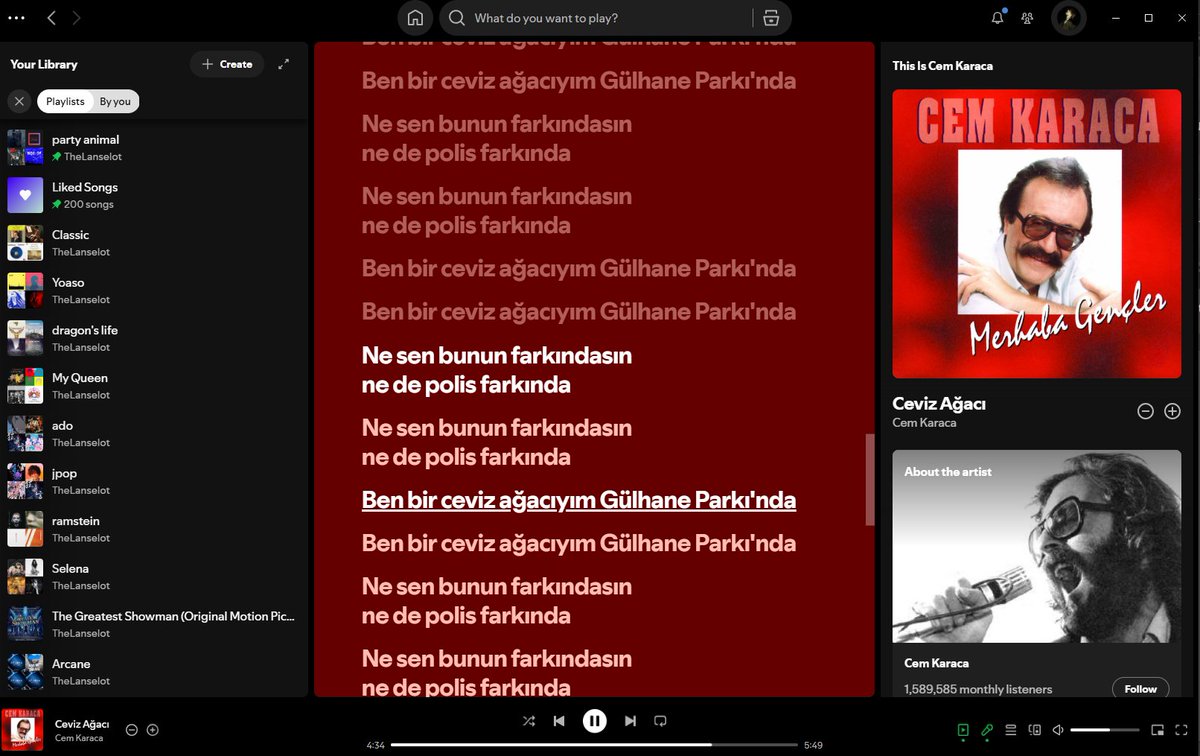The width and height of the screenshot is (1200, 756).
Task: Open the Classic playlist
Action: pyautogui.click(x=154, y=243)
